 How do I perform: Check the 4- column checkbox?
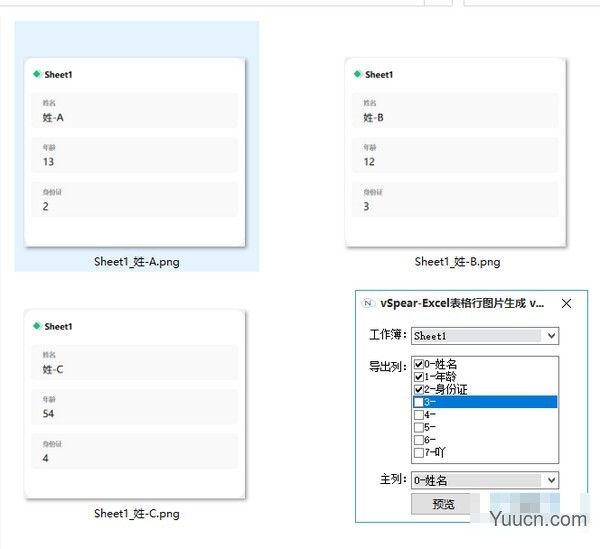click(419, 414)
